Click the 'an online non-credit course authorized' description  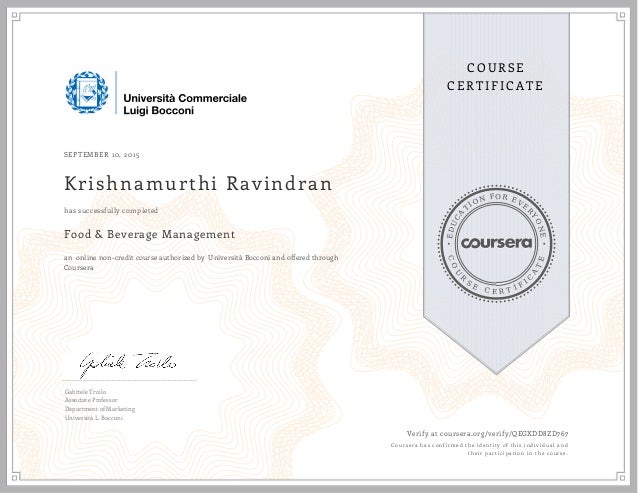point(201,262)
